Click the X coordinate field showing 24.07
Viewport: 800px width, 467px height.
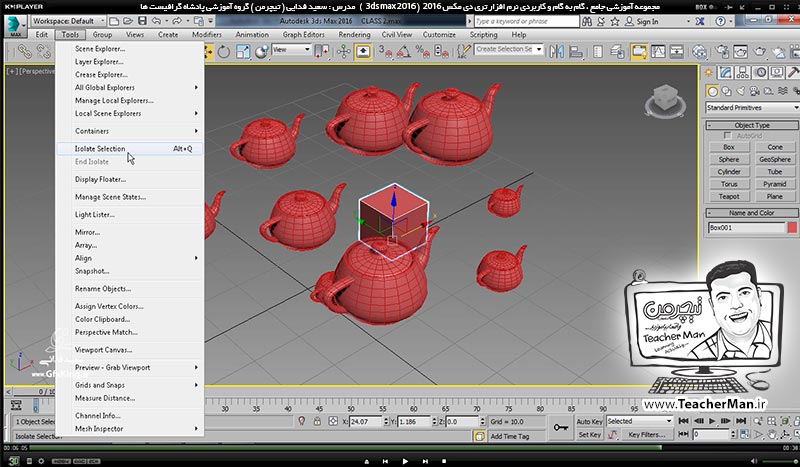coord(365,422)
